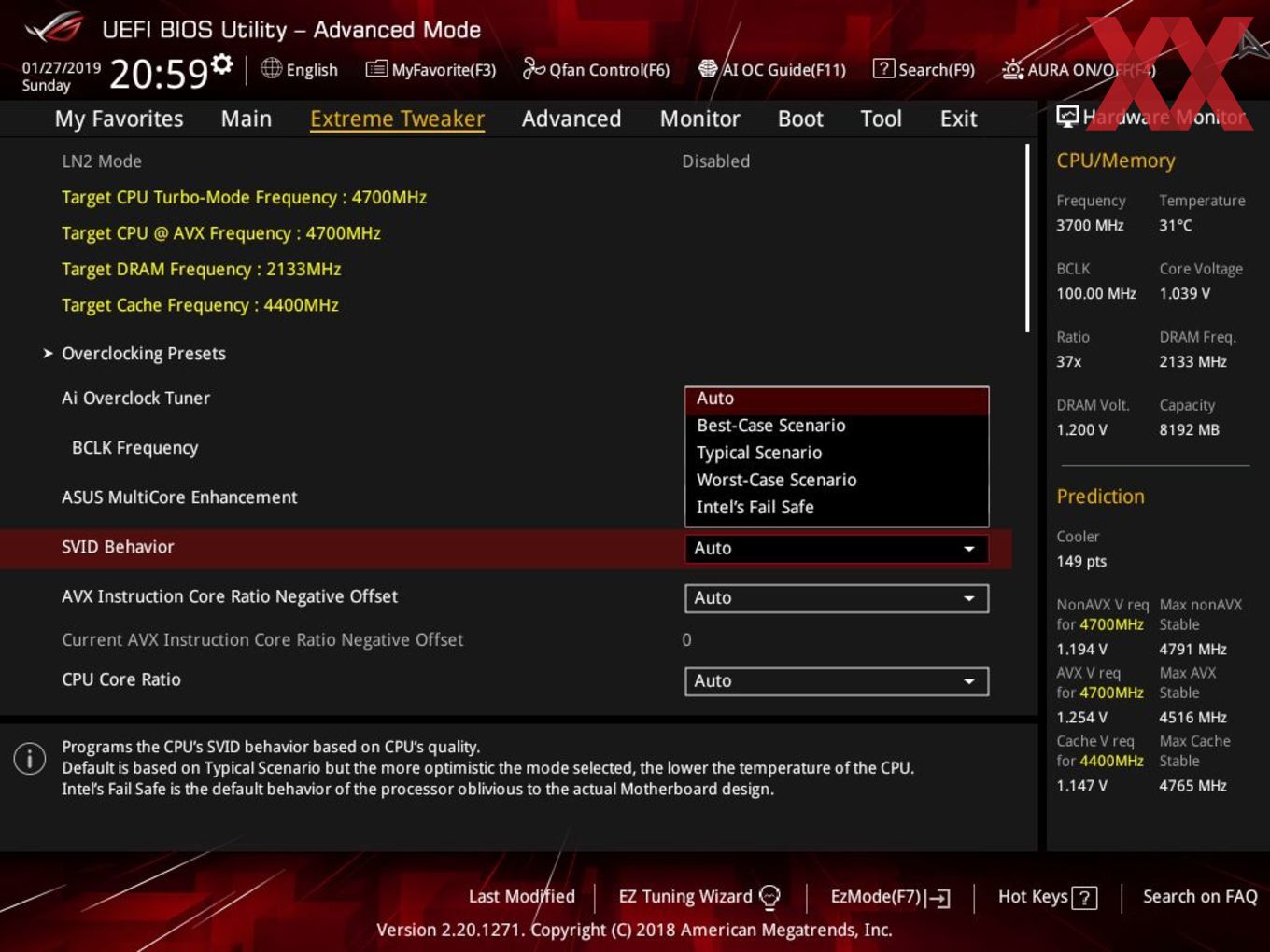Screen dimensions: 1270x952
Task: Click the 4765 MHz Max Cache value
Action: pyautogui.click(x=1192, y=786)
